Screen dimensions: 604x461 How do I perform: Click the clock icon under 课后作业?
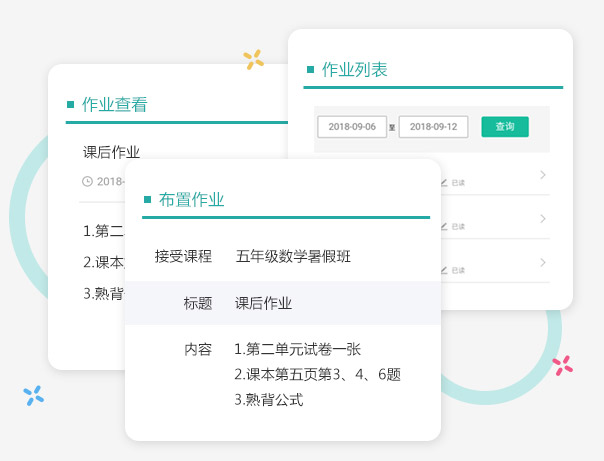pyautogui.click(x=87, y=181)
